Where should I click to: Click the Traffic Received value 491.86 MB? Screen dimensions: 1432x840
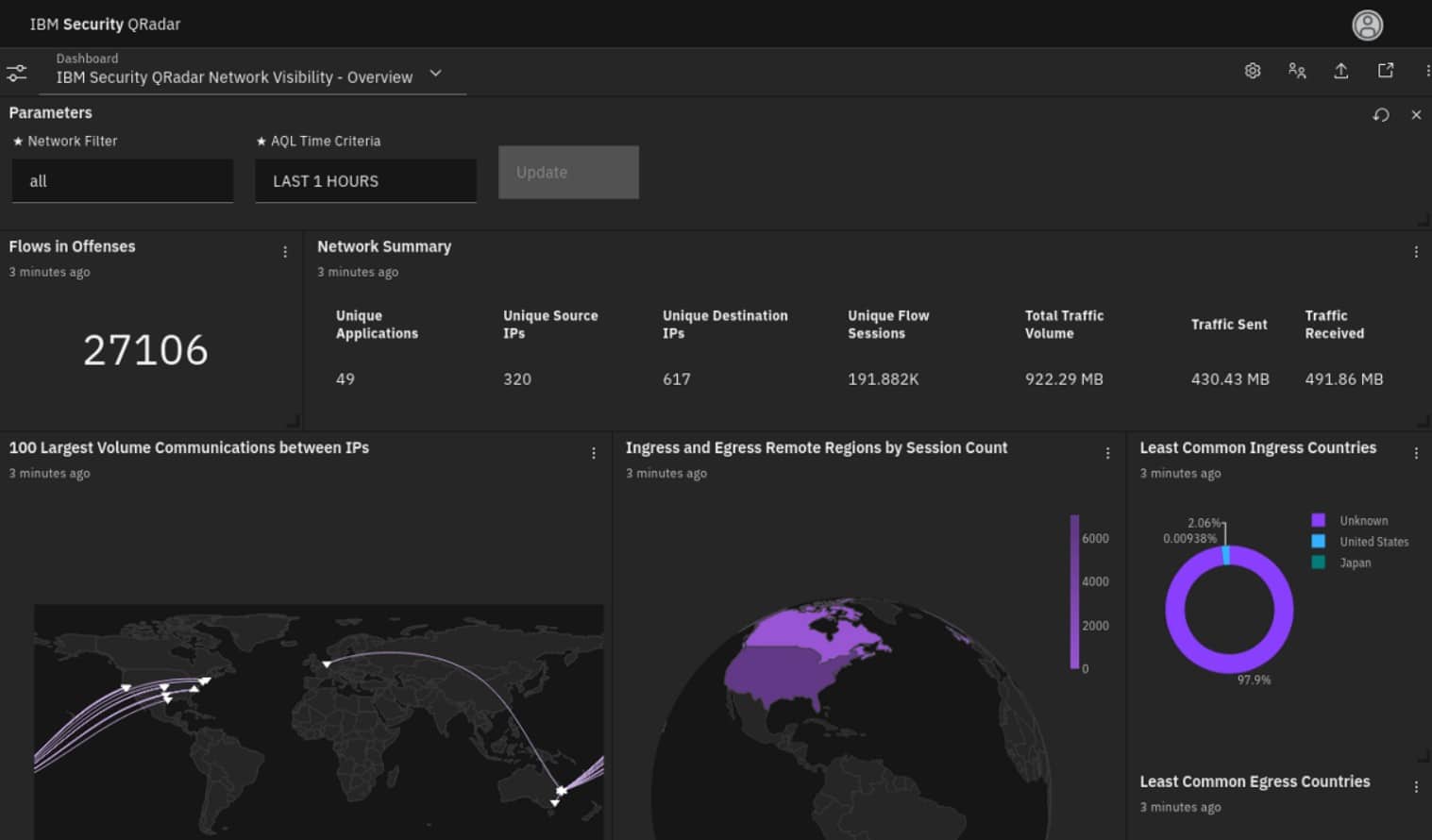tap(1344, 379)
